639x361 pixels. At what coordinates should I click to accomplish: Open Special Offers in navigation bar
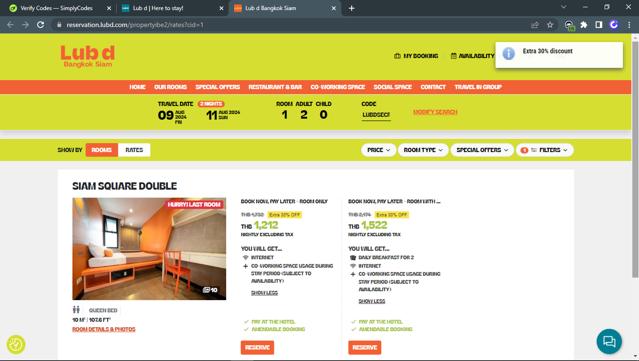click(x=218, y=87)
